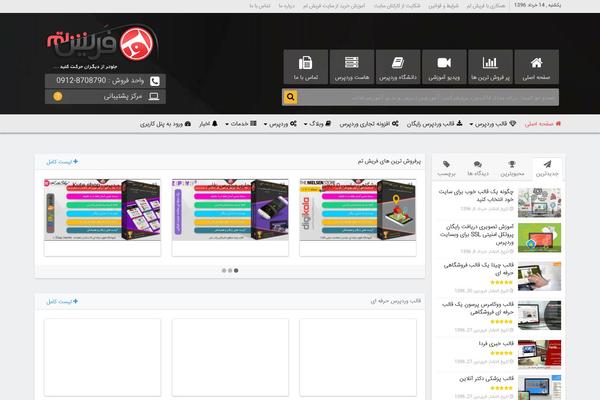Screen dimensions: 600x400
Task: Switch to the tags tab with the tag icon
Action: pos(446,168)
